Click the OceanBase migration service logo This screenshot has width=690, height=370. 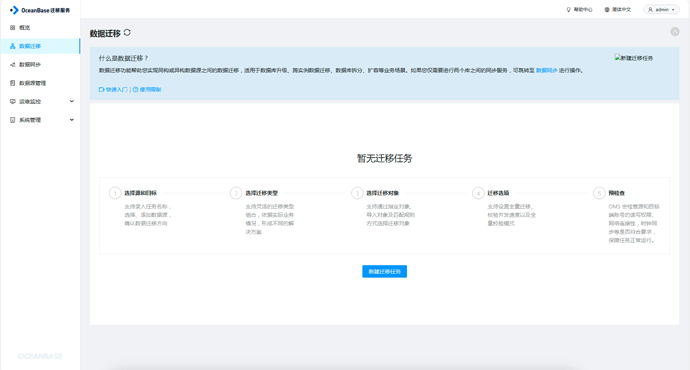pos(40,10)
